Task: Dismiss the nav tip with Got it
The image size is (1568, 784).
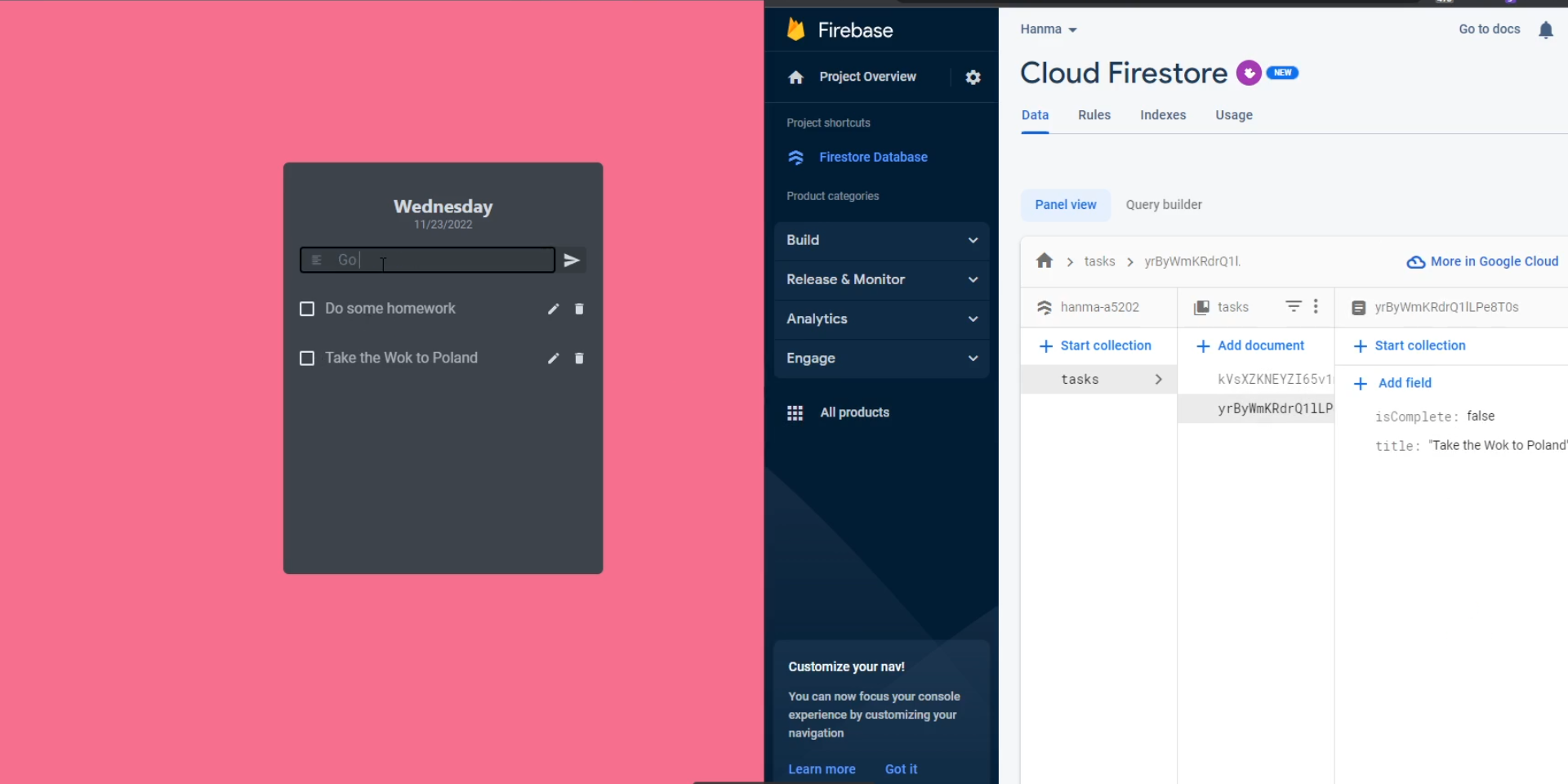Action: pos(901,769)
